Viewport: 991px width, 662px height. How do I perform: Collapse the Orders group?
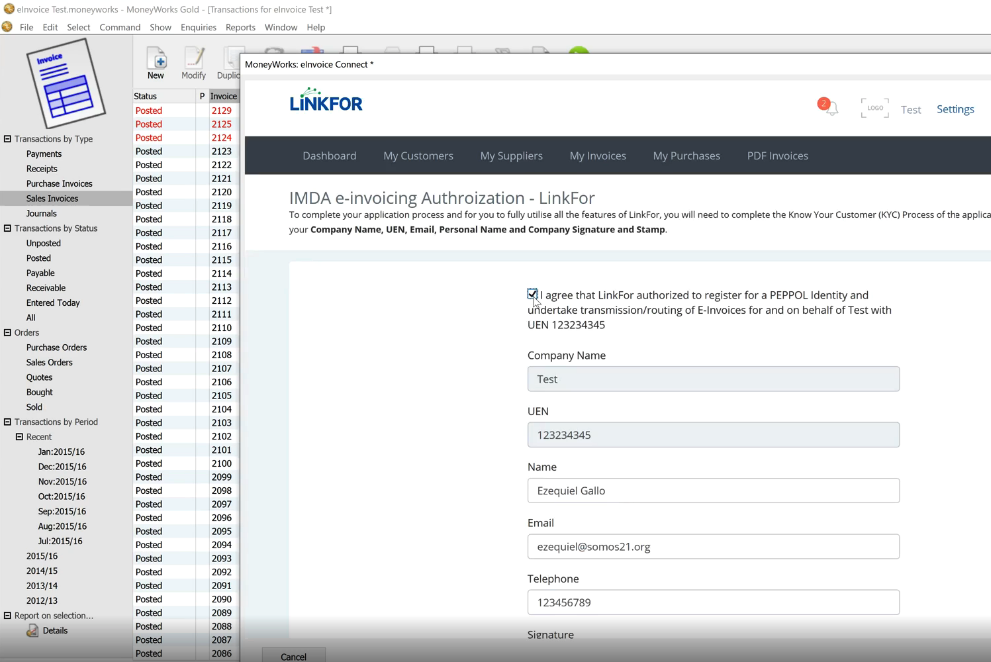(8, 333)
